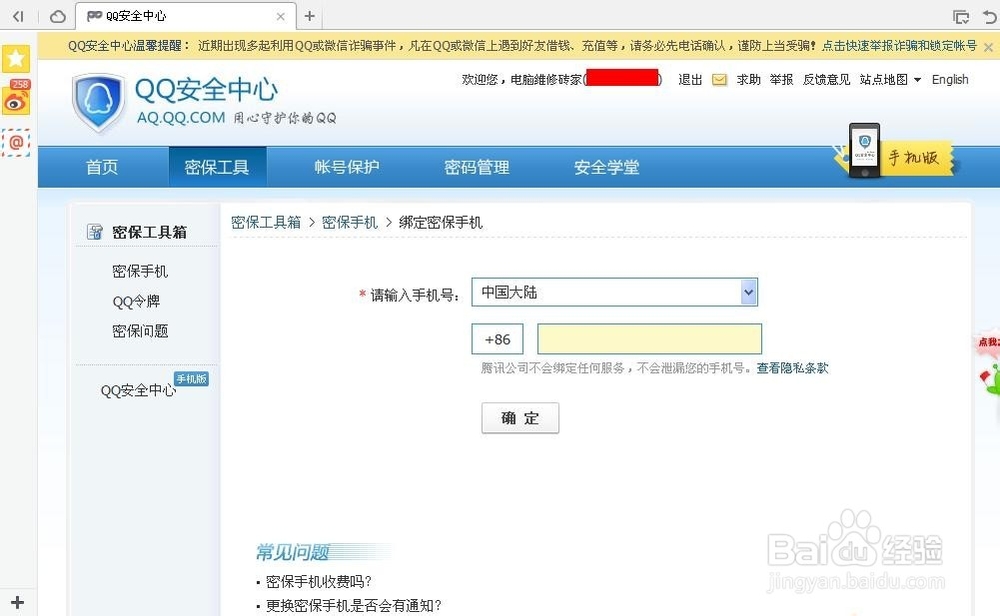The image size is (1000, 616).
Task: Open the message envelope icon
Action: click(719, 80)
